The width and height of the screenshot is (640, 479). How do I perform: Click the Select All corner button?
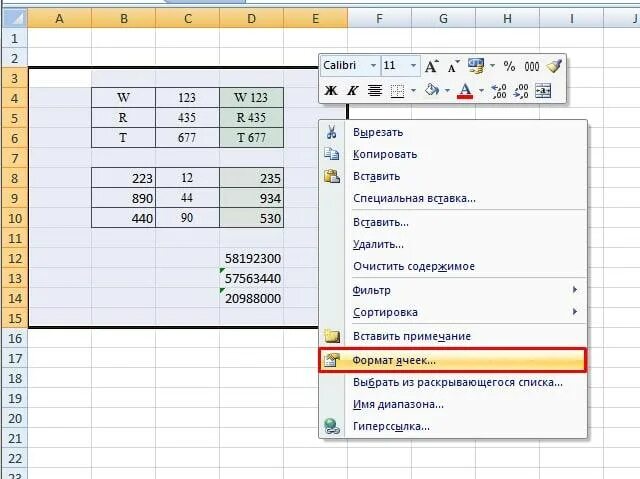[15, 18]
